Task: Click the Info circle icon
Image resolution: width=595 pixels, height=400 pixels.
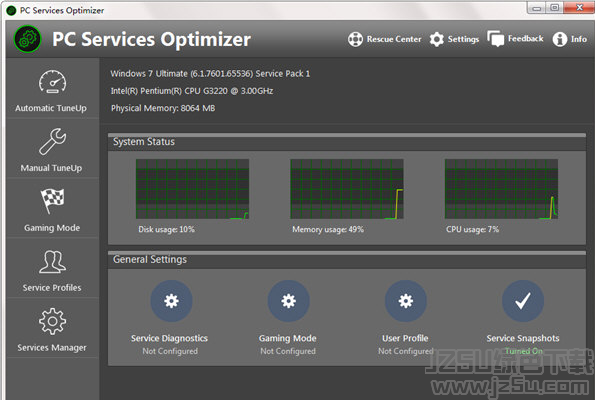Action: 559,39
